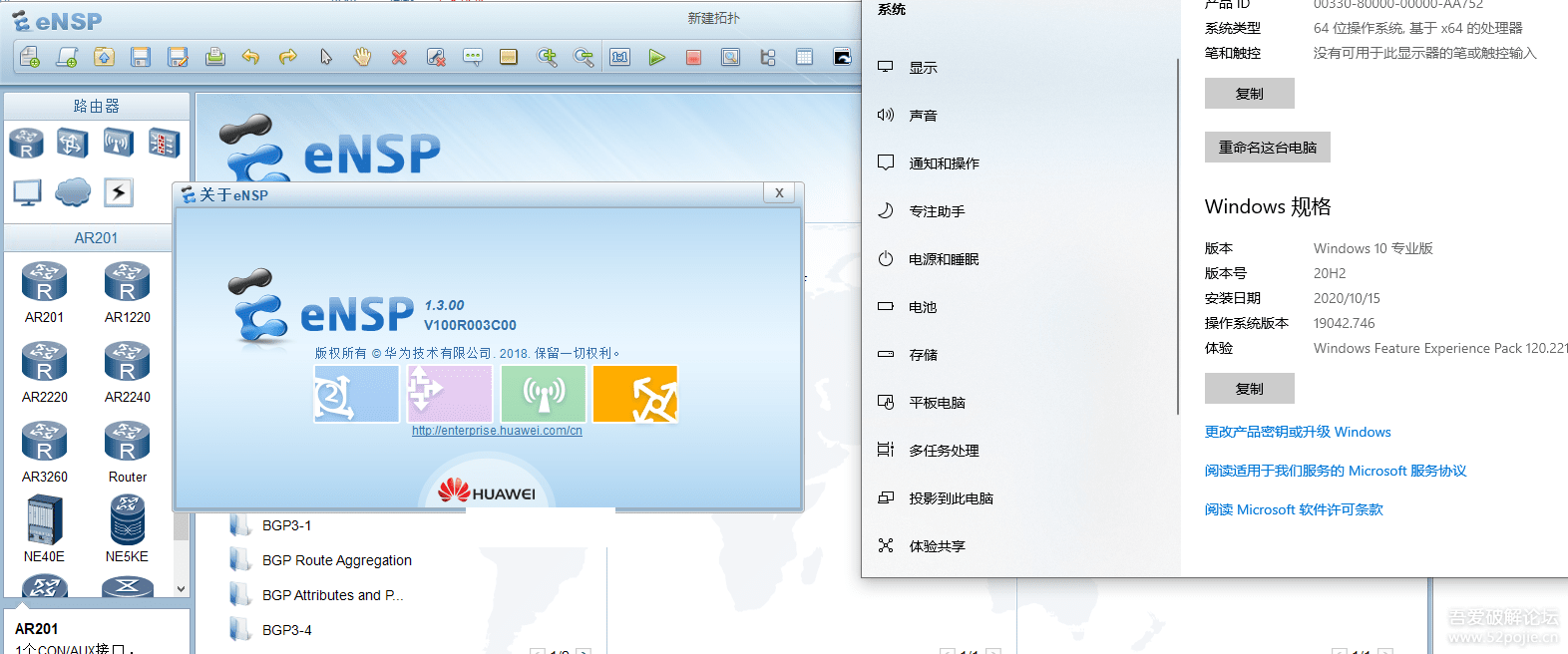This screenshot has width=1568, height=654.
Task: Pick the NE5KE device
Action: point(128,529)
